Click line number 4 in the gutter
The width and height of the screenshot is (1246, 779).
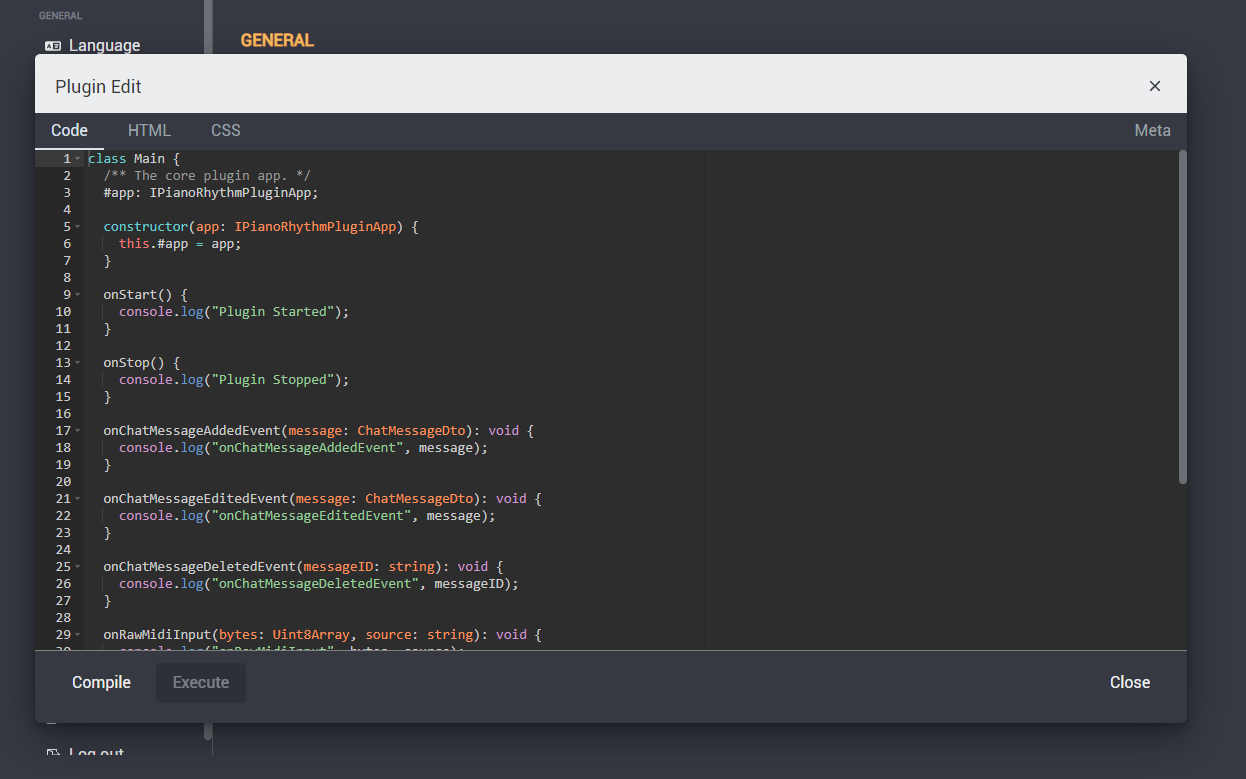[67, 210]
